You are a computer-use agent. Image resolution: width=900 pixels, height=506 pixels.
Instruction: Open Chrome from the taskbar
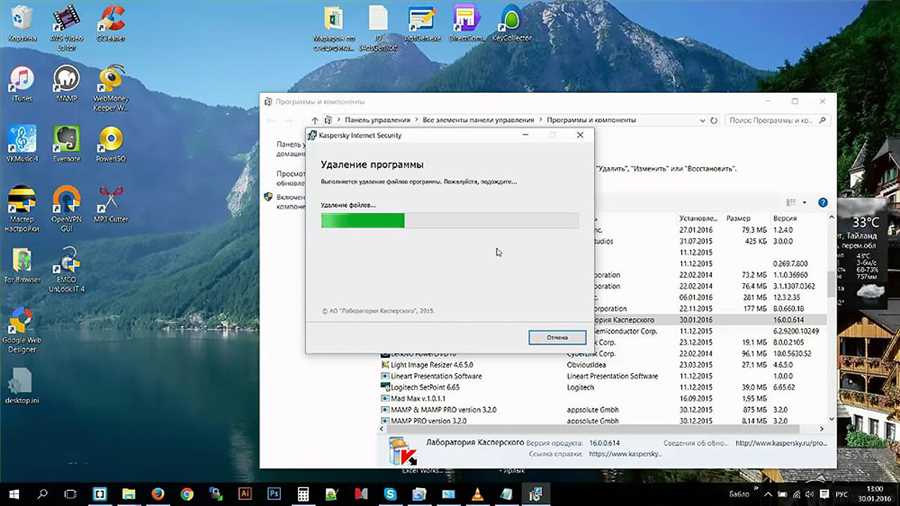[187, 494]
